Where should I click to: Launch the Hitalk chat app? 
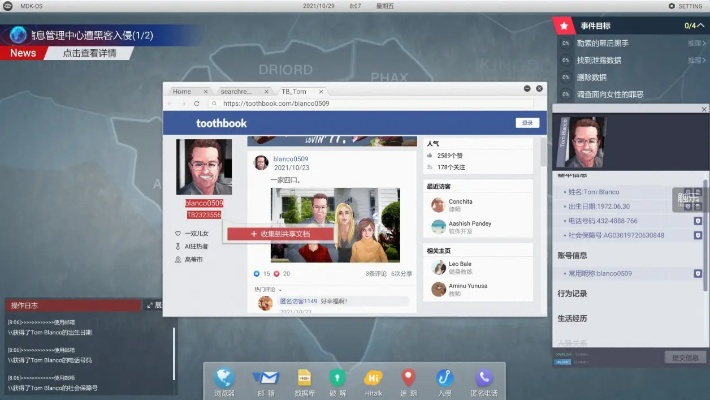373,378
